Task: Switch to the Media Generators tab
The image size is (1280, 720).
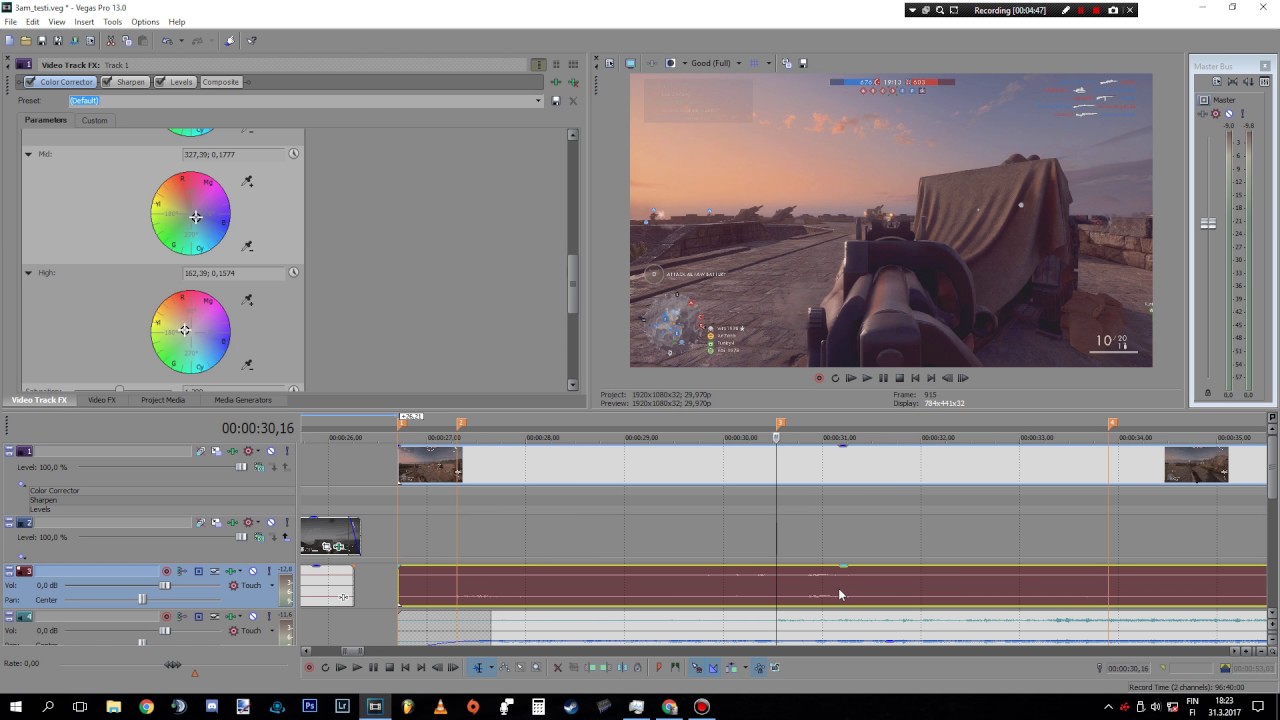Action: tap(243, 400)
